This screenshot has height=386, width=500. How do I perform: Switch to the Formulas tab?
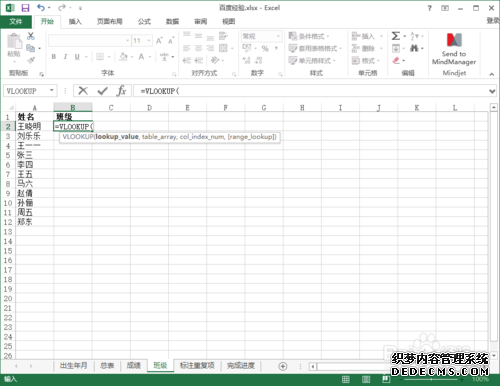[144, 22]
